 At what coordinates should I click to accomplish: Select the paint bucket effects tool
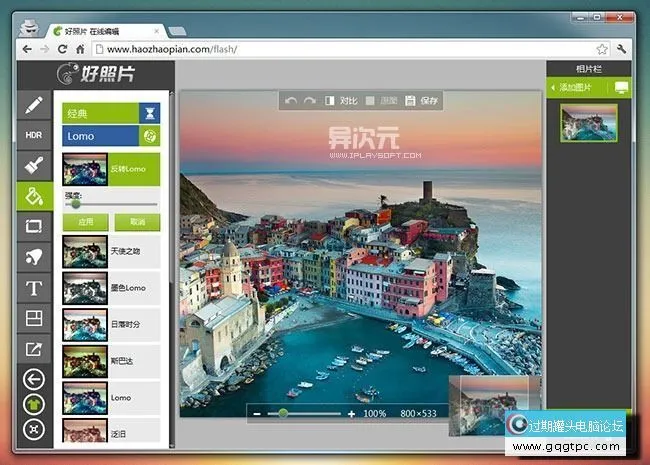[34, 196]
